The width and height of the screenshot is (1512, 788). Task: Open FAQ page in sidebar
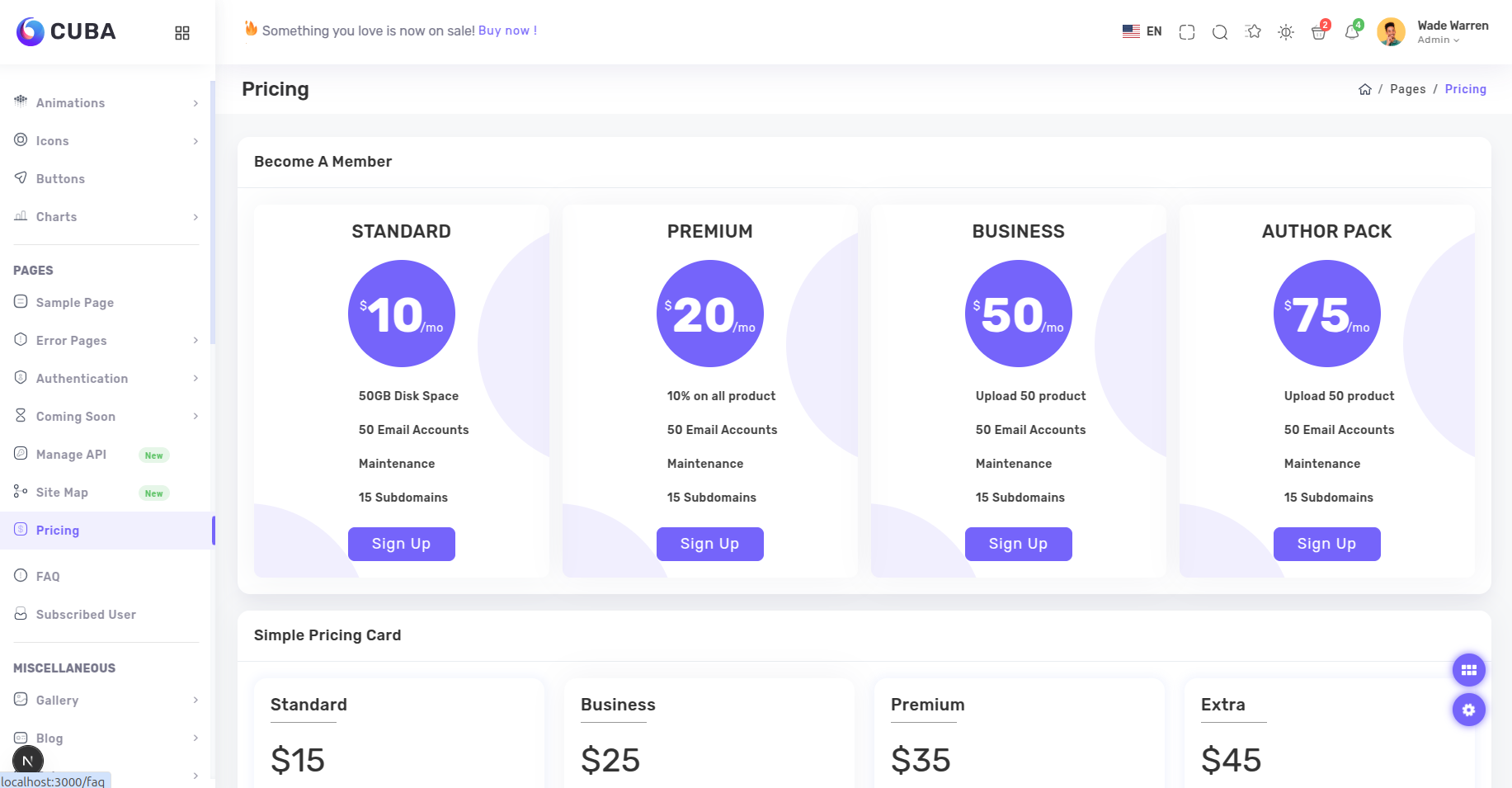(x=48, y=577)
